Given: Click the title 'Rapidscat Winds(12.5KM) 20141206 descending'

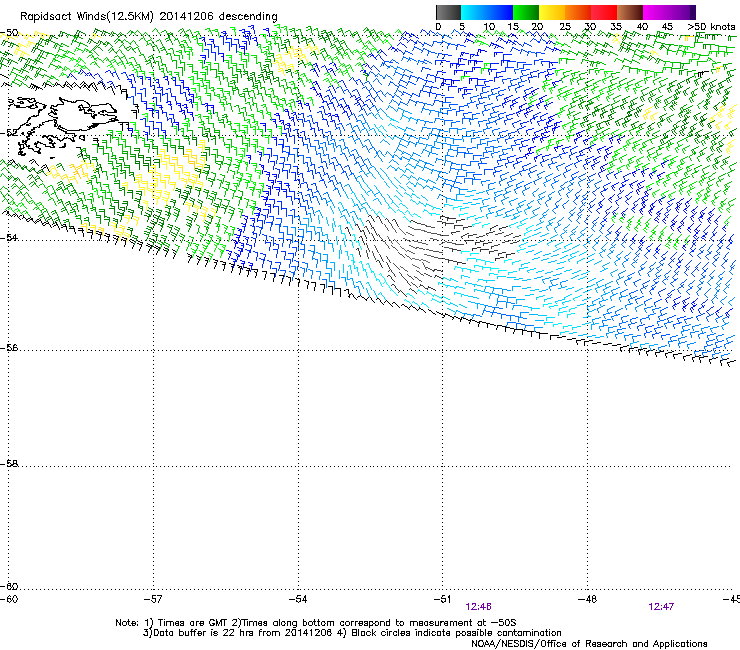Looking at the screenshot, I should point(149,17).
